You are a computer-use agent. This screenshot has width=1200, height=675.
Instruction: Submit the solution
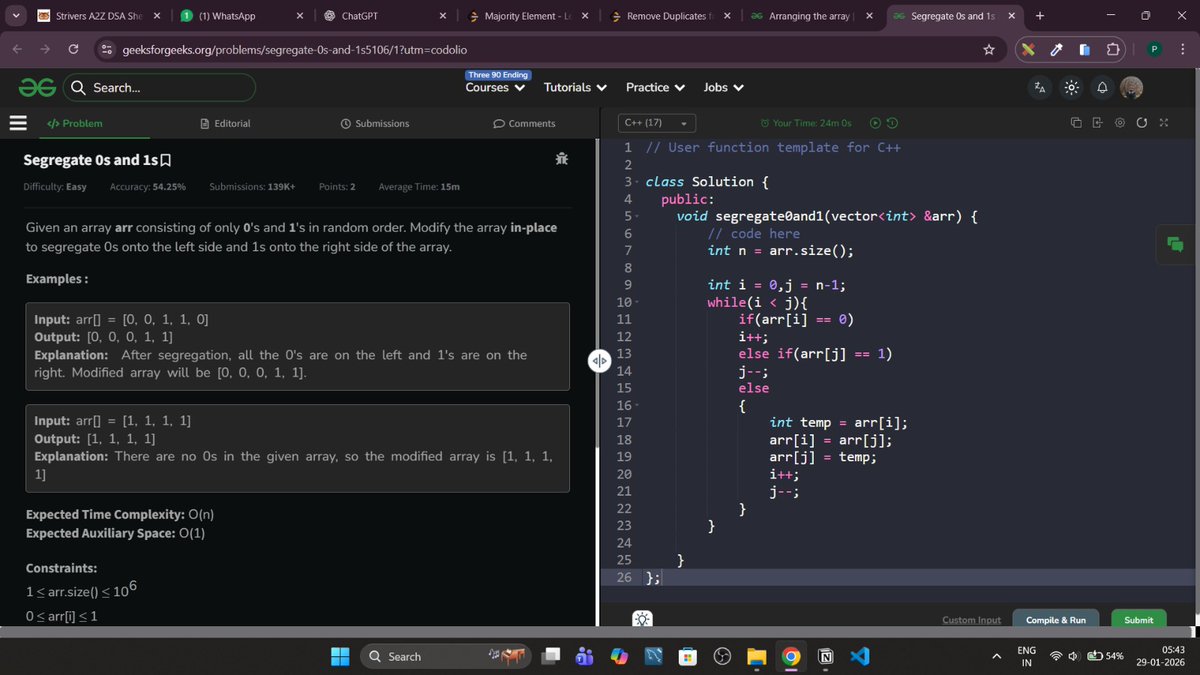(x=1138, y=620)
